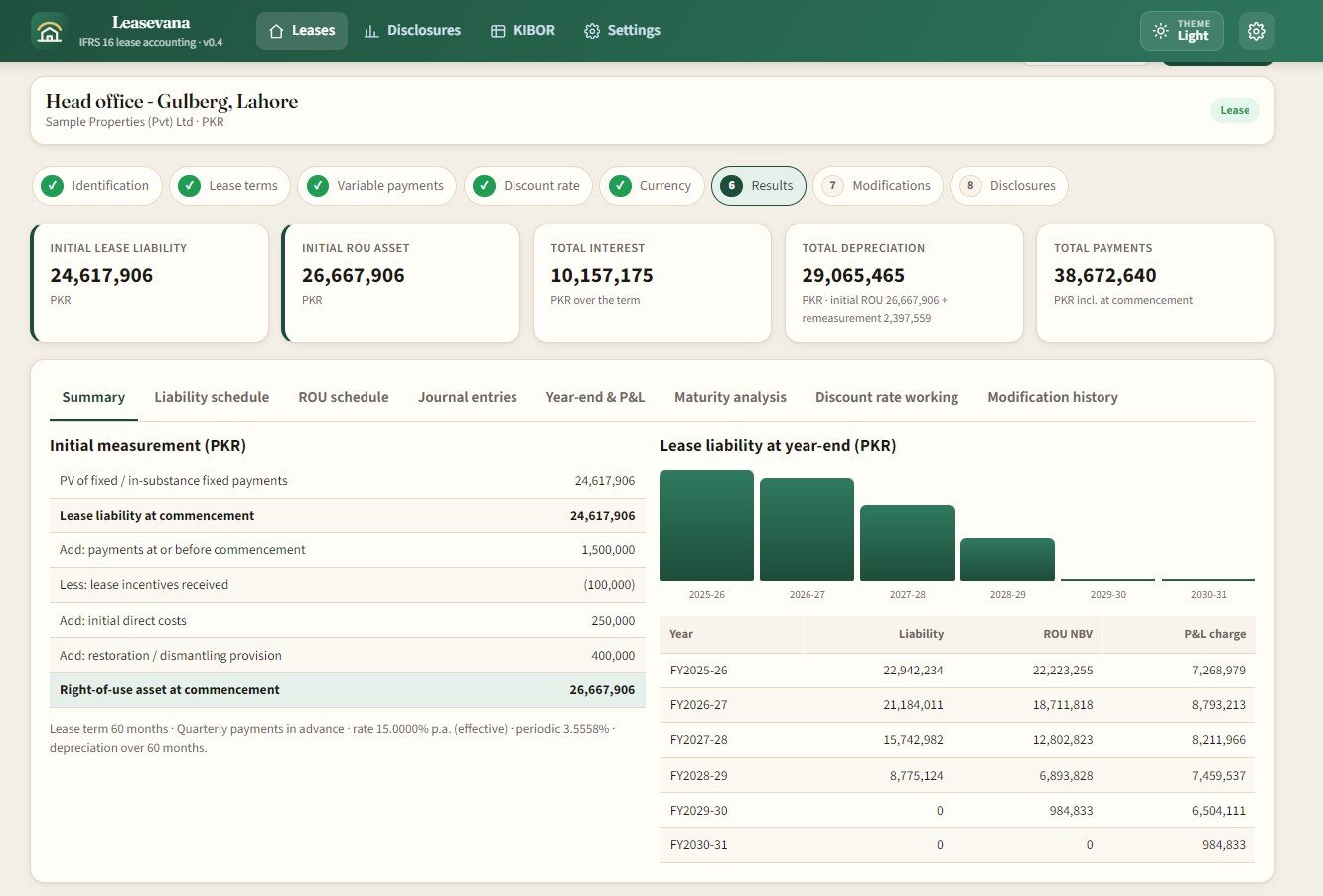This screenshot has width=1323, height=896.
Task: Click the table icon beside KIBOR
Action: coord(498,31)
